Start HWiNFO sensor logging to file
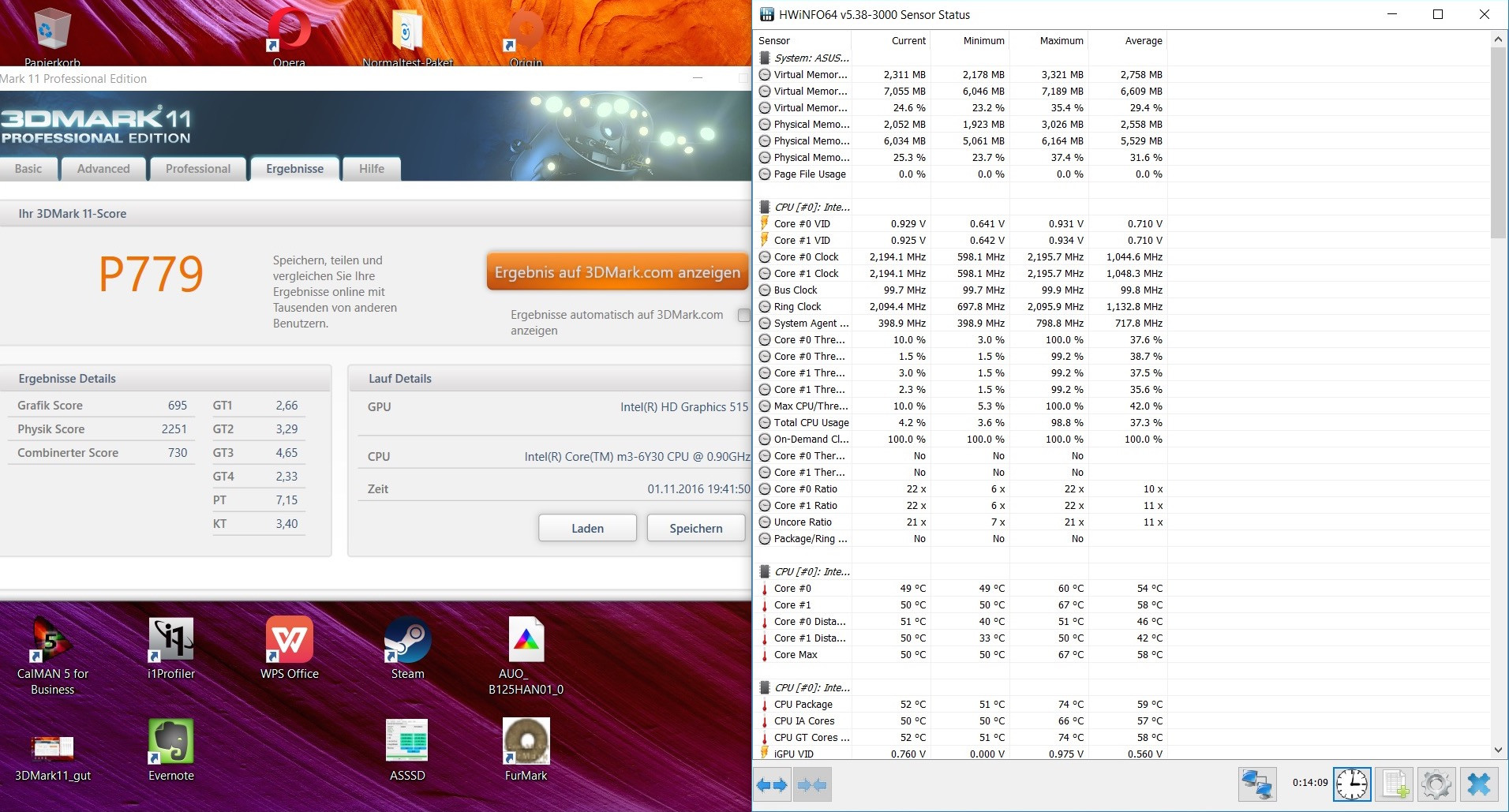The height and width of the screenshot is (812, 1509). (1395, 784)
